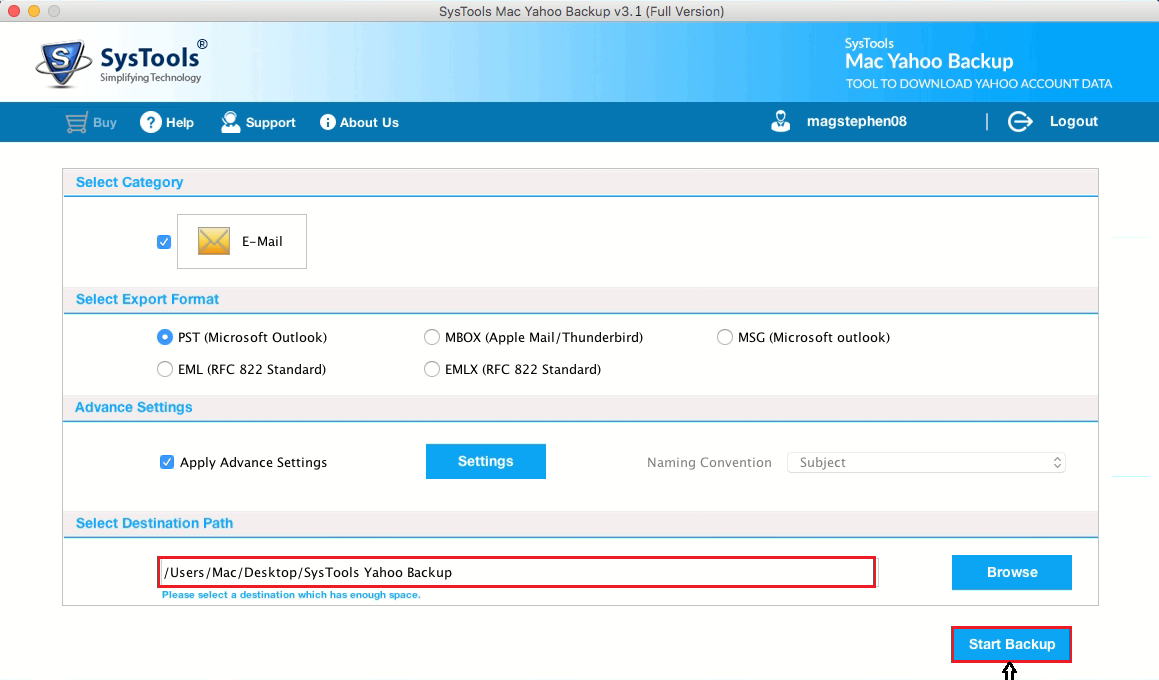This screenshot has width=1159, height=680.
Task: Open the Naming Convention Subject dropdown
Action: coord(926,463)
